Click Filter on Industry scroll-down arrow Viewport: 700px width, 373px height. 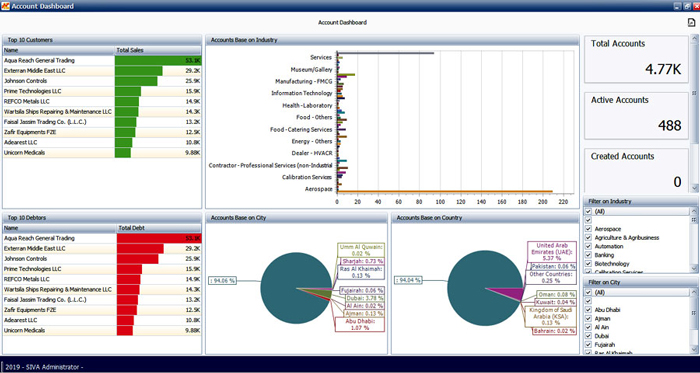point(694,269)
